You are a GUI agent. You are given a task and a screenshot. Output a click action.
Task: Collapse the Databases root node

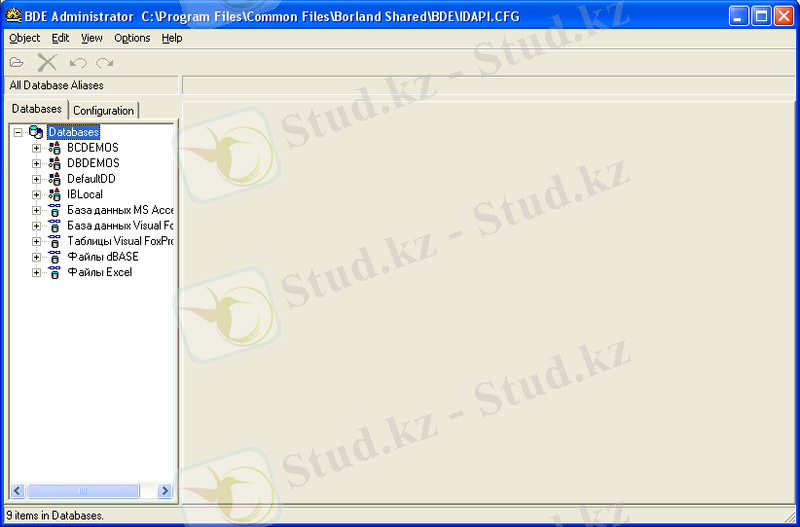point(18,133)
